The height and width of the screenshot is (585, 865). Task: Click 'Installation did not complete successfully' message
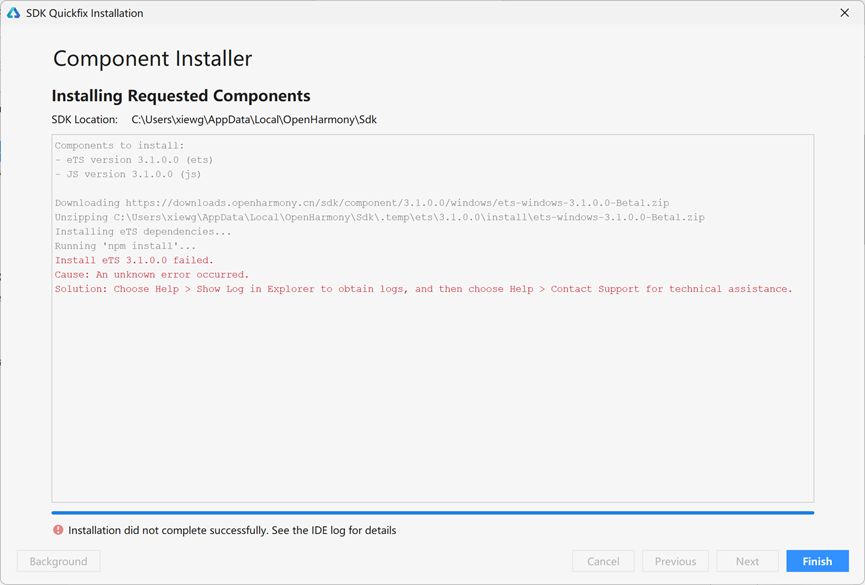[232, 530]
